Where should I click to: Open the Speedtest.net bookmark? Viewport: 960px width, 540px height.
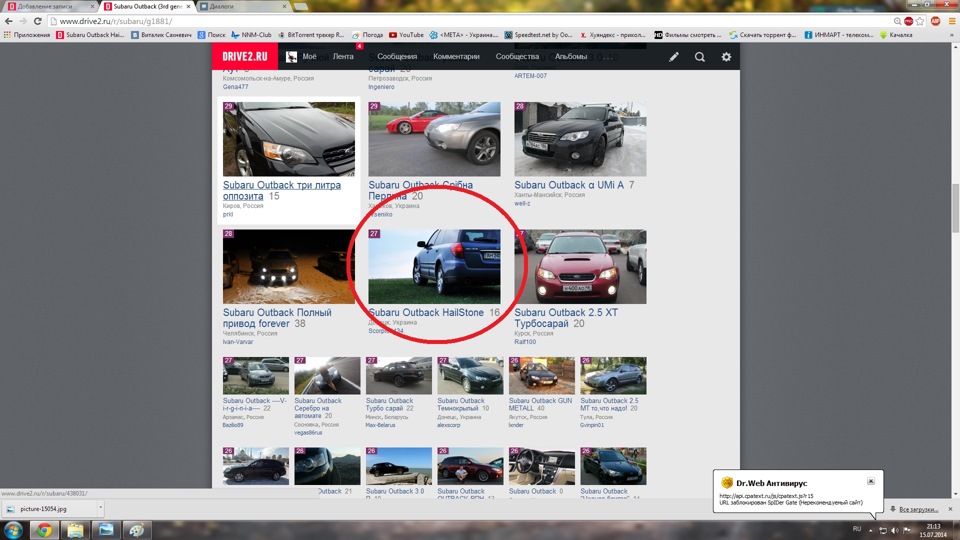click(538, 35)
